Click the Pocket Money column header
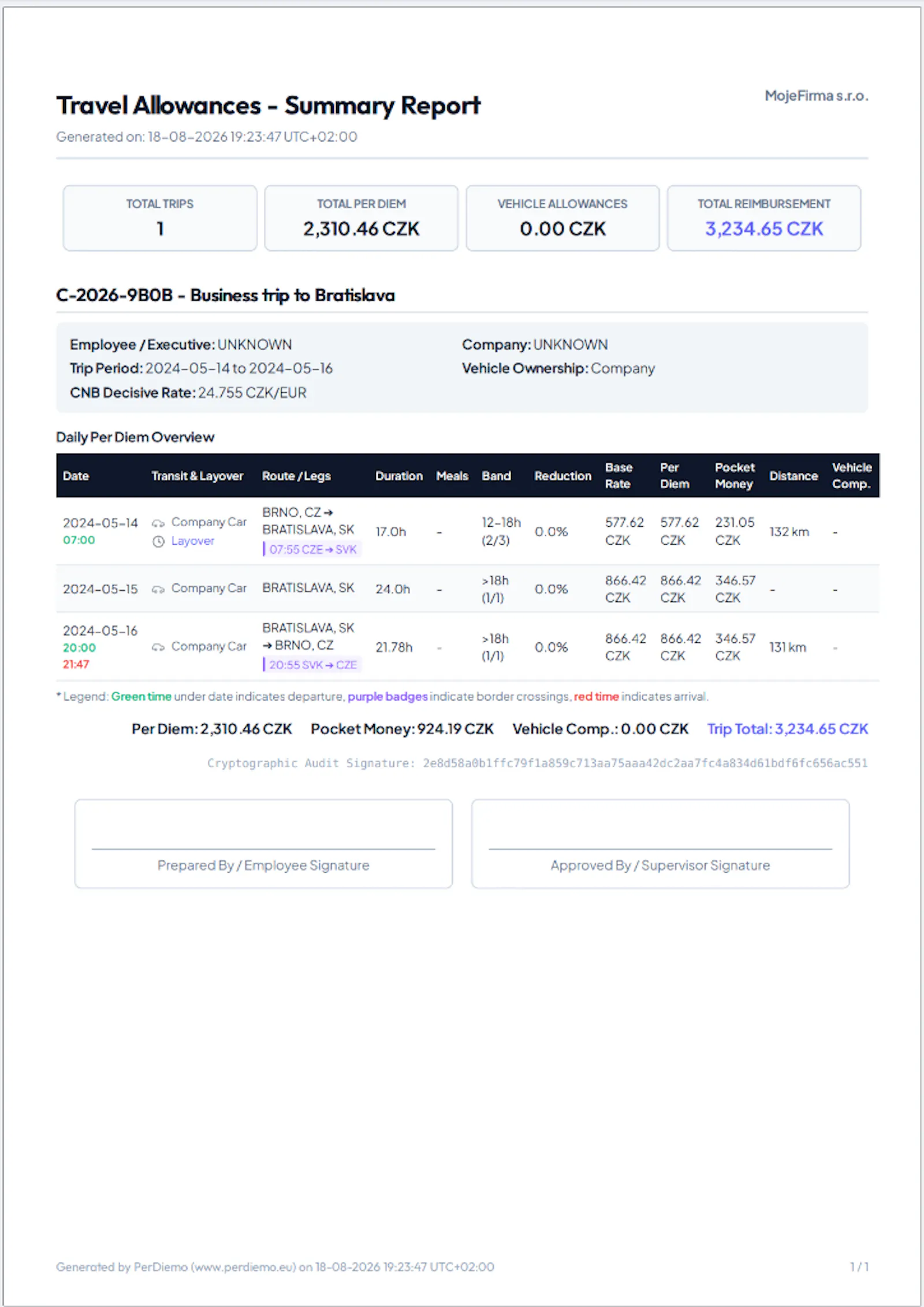 click(735, 476)
